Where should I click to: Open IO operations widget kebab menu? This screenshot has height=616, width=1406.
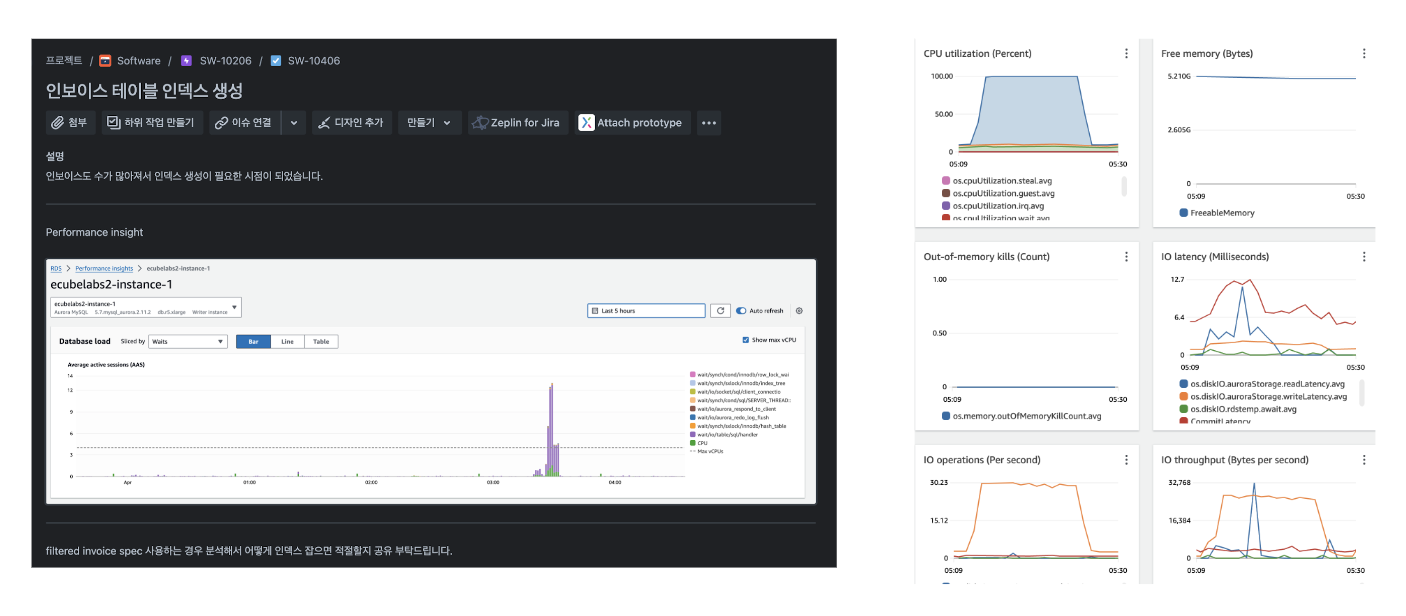click(1127, 460)
